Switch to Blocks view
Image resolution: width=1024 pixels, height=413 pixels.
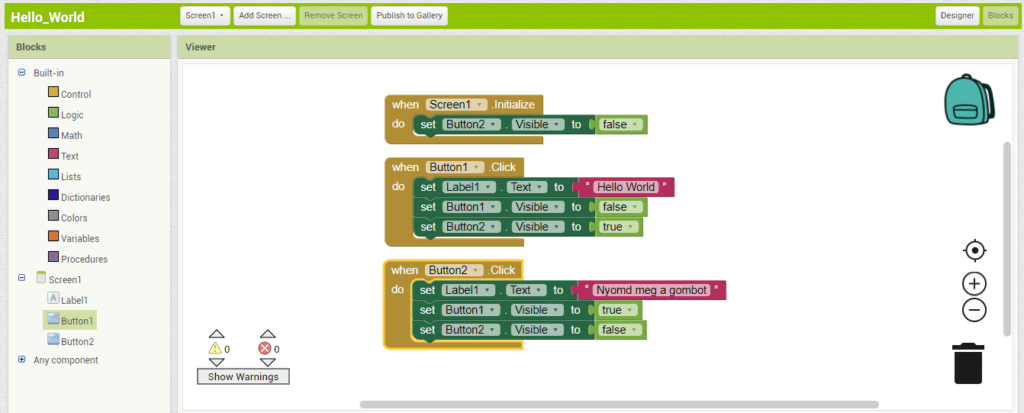click(x=1000, y=16)
